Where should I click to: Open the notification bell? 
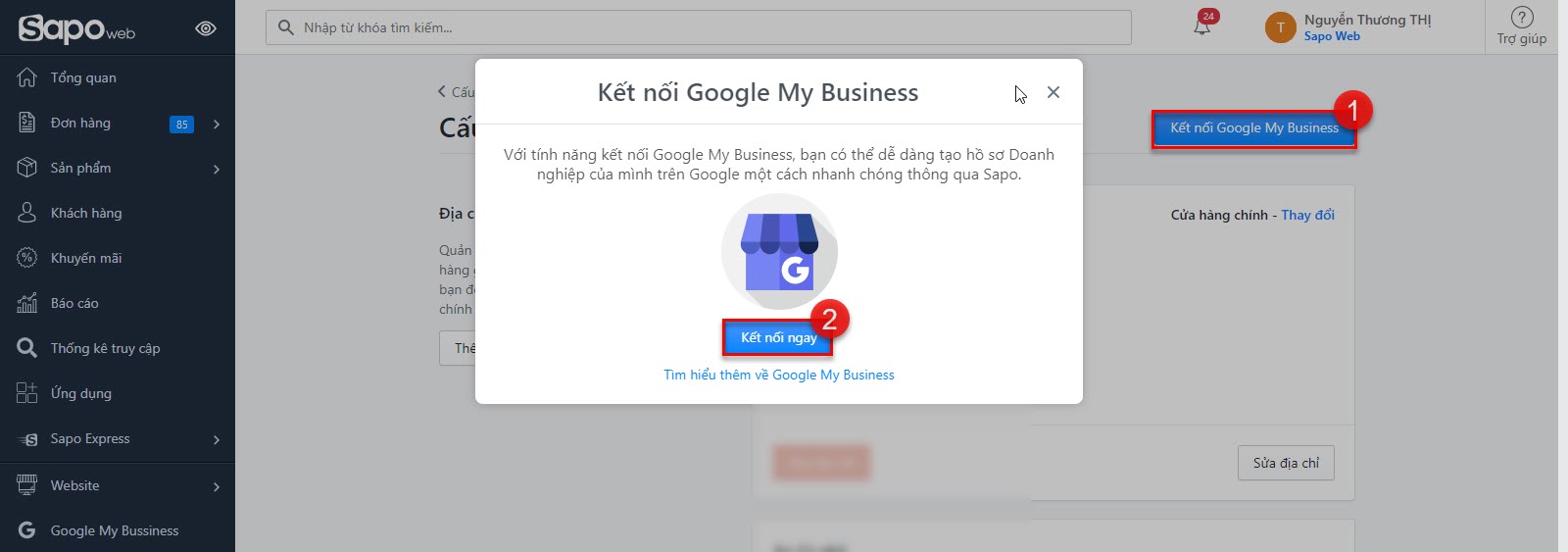tap(1202, 25)
